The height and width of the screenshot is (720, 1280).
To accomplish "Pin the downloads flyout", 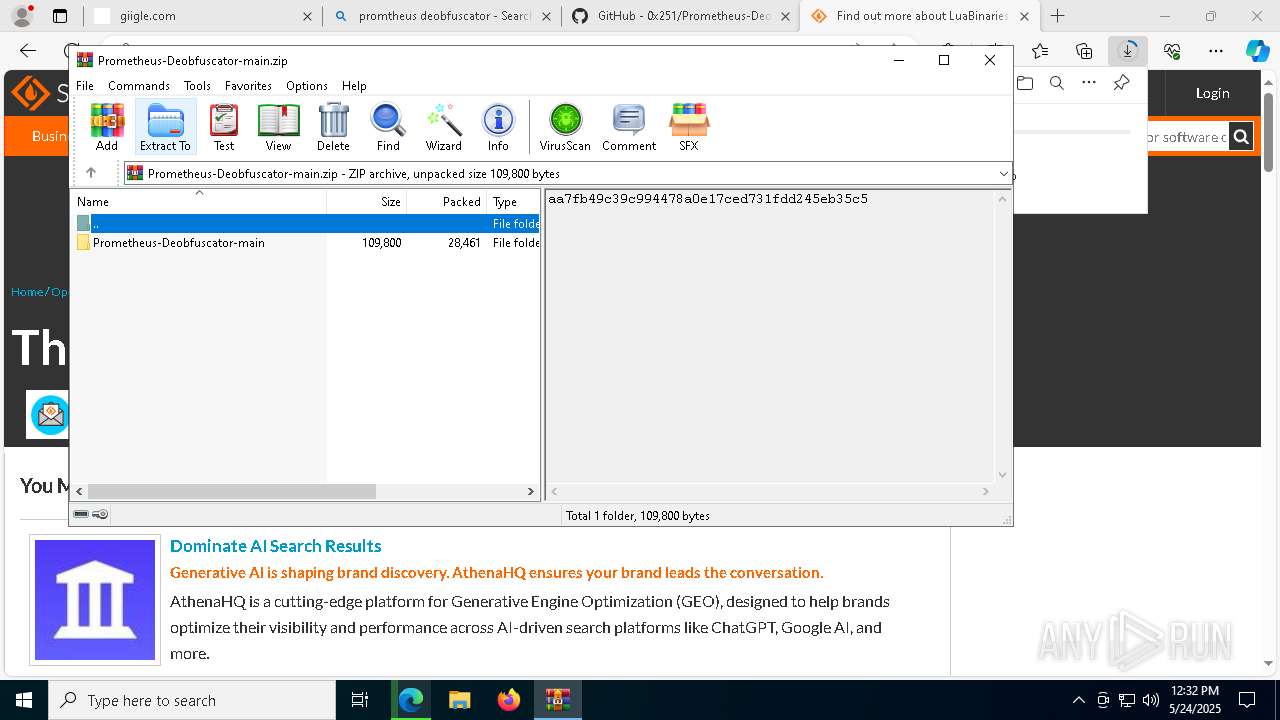I will (x=1121, y=83).
